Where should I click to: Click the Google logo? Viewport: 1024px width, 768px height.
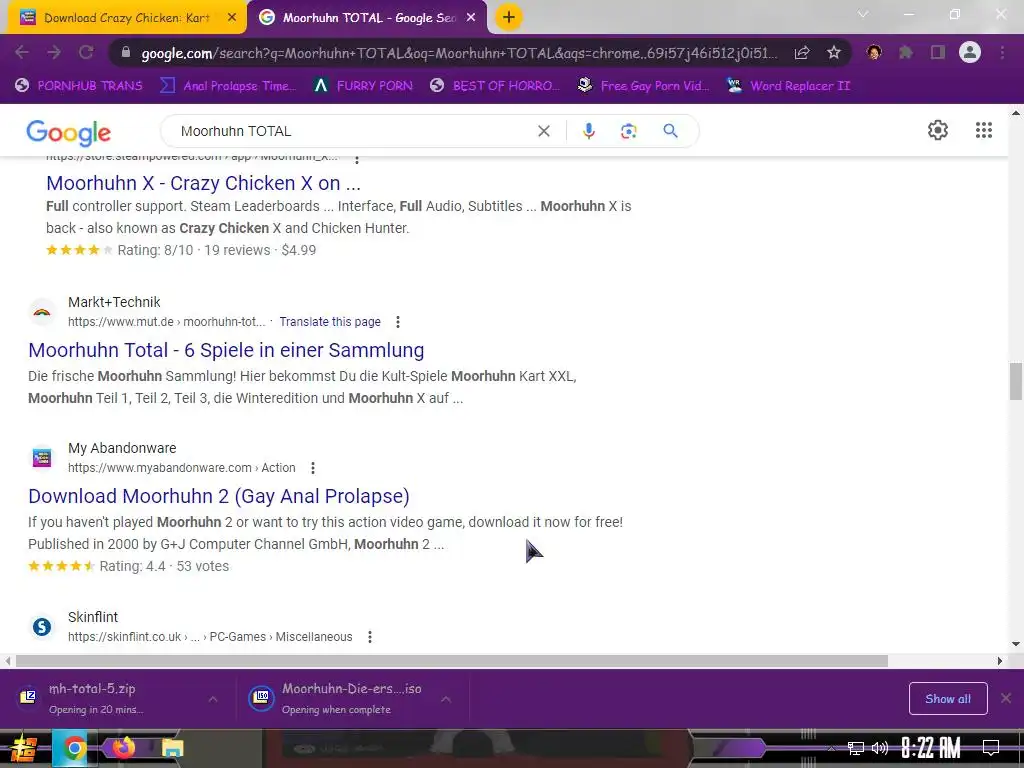click(69, 133)
